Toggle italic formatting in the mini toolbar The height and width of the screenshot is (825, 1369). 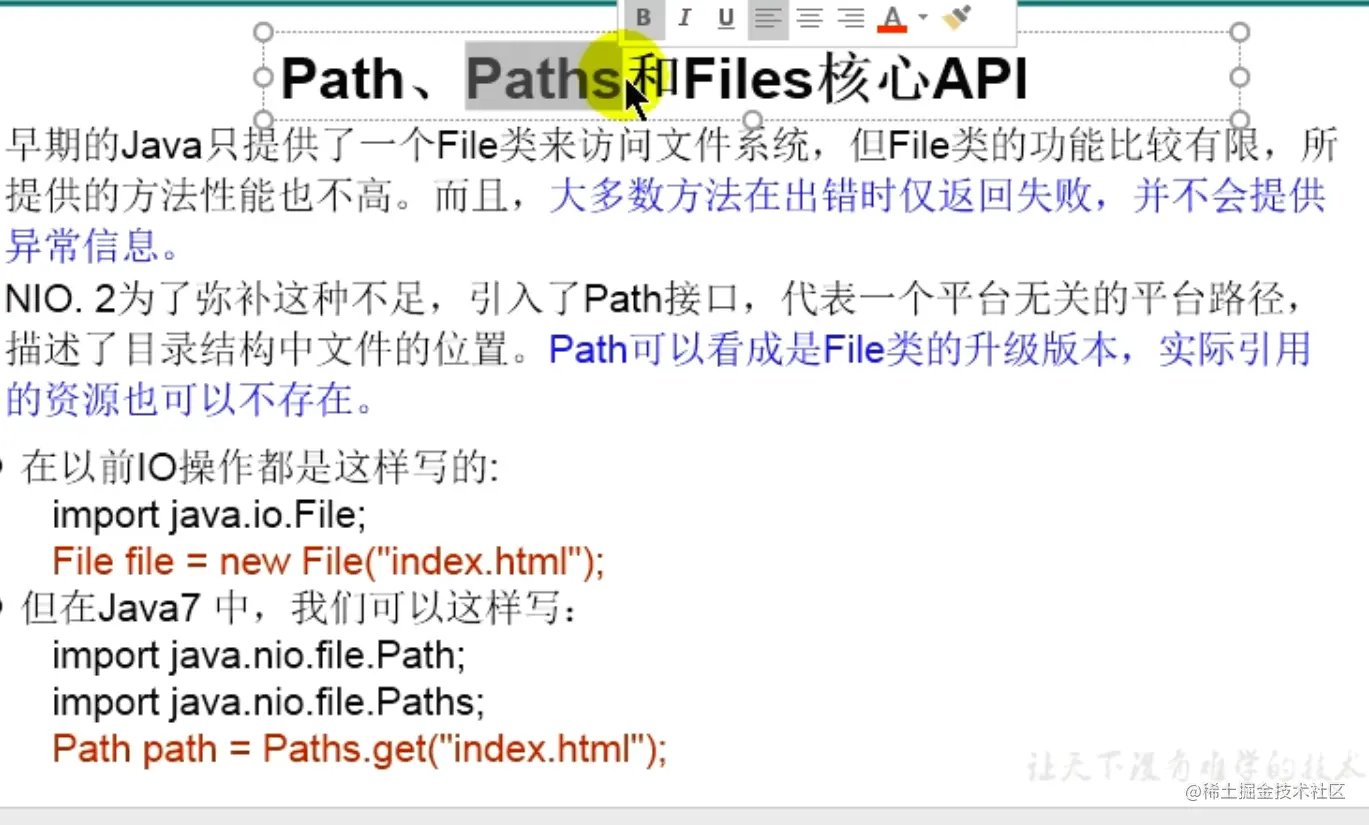tap(685, 18)
